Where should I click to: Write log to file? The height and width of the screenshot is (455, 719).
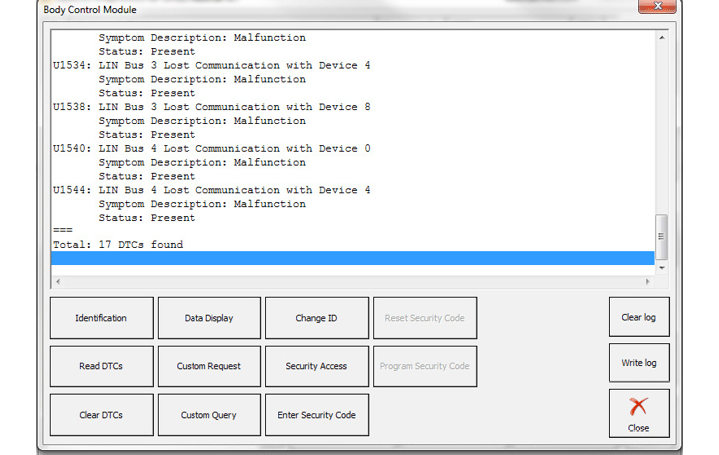(x=638, y=363)
